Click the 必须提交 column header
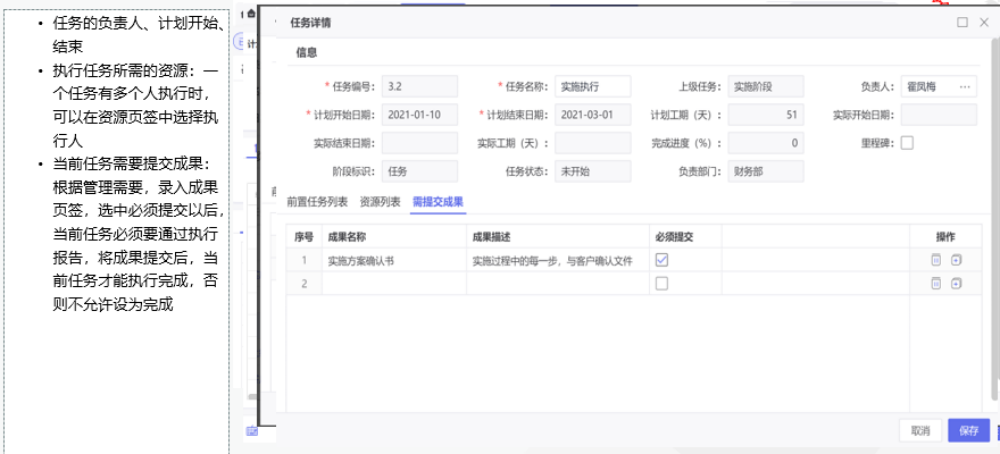 686,237
